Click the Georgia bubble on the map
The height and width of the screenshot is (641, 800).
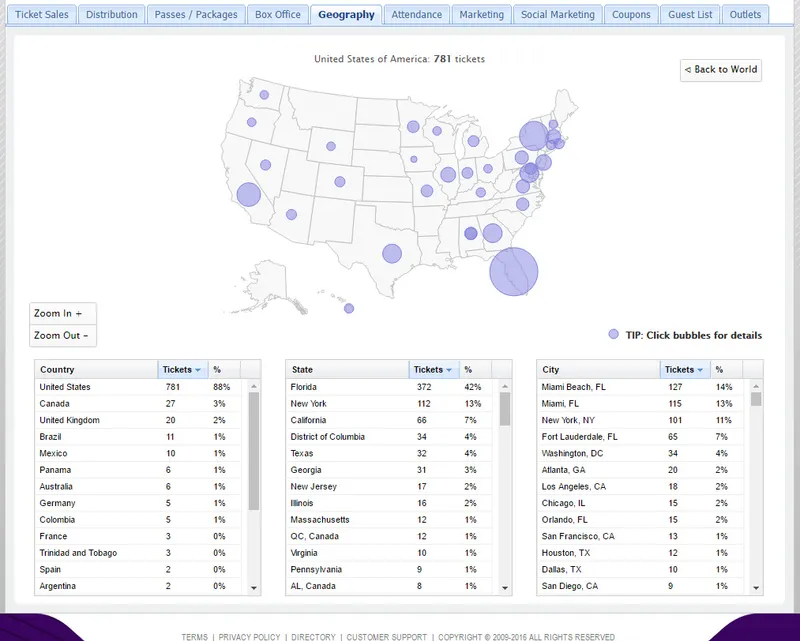492,233
